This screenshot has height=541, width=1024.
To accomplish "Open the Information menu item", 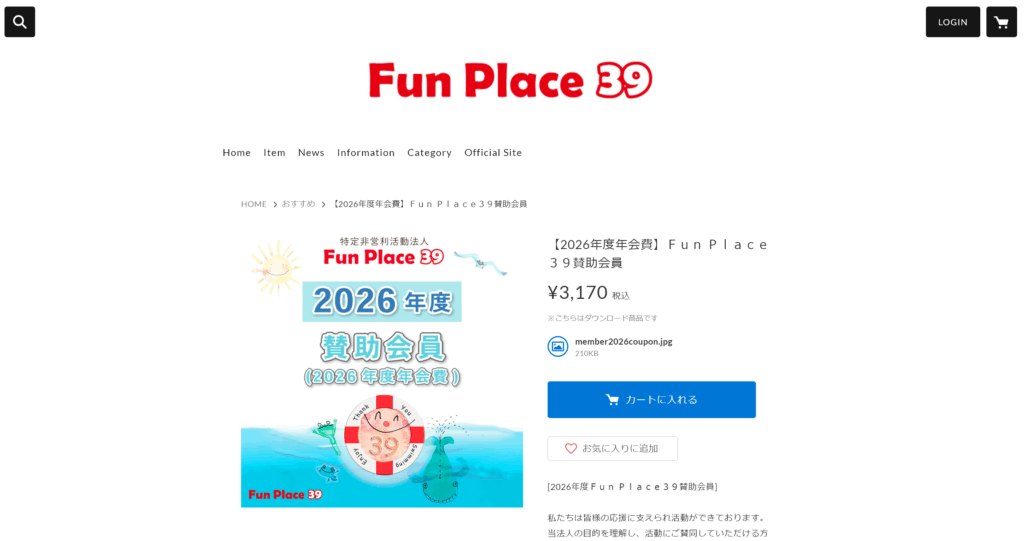I will tap(366, 152).
